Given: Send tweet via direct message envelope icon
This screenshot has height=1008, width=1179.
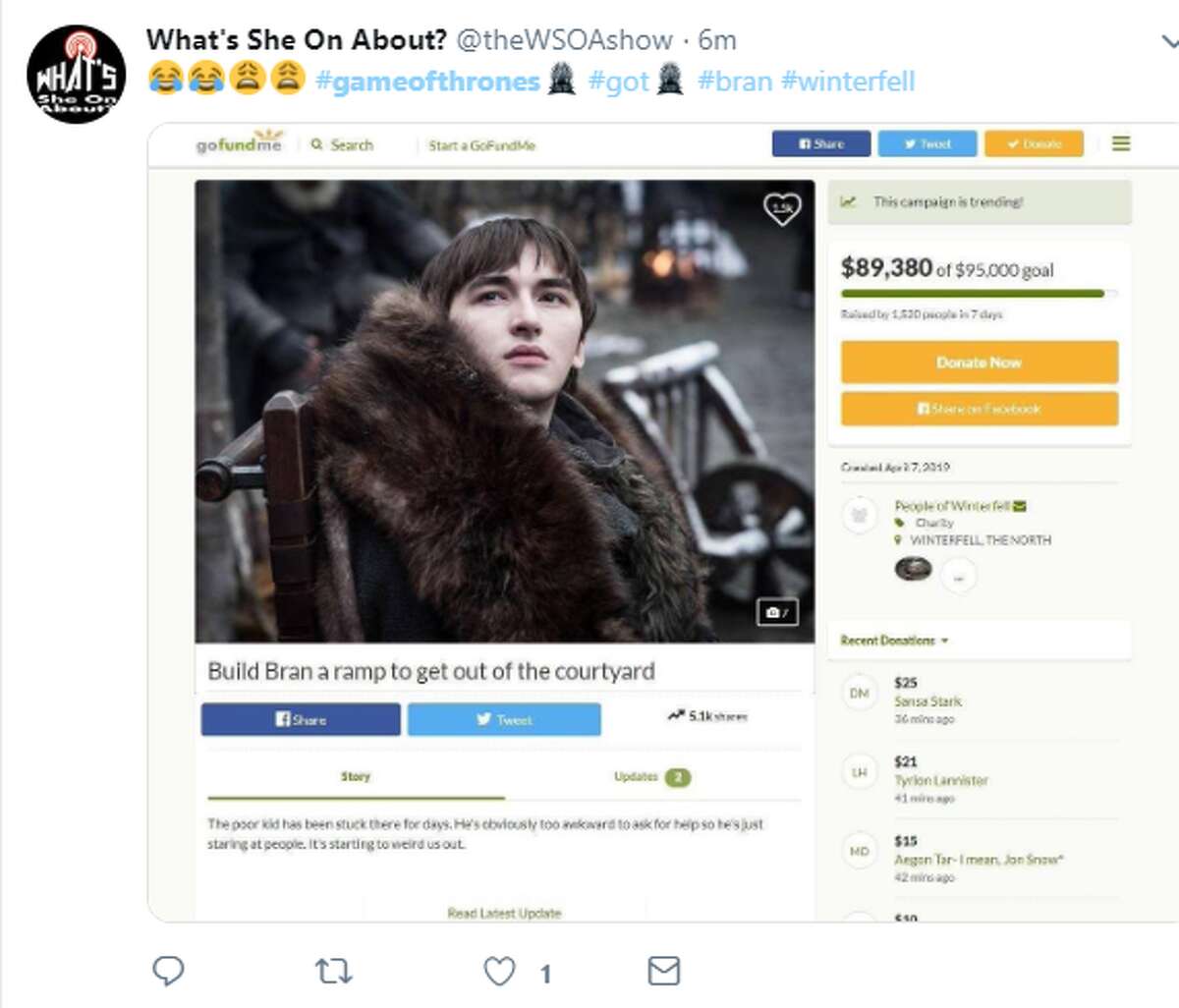Looking at the screenshot, I should tap(664, 972).
